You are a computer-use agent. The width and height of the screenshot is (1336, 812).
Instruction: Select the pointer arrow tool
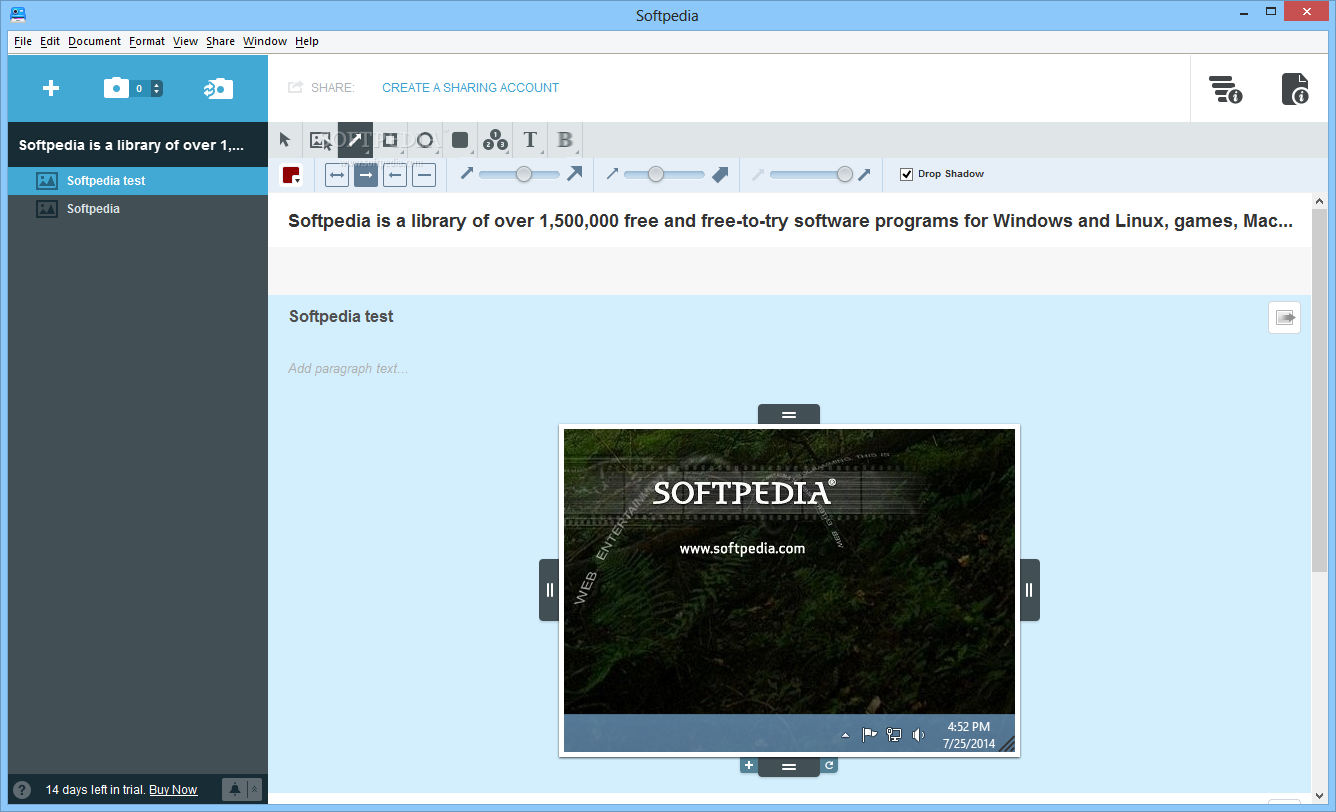pyautogui.click(x=285, y=140)
